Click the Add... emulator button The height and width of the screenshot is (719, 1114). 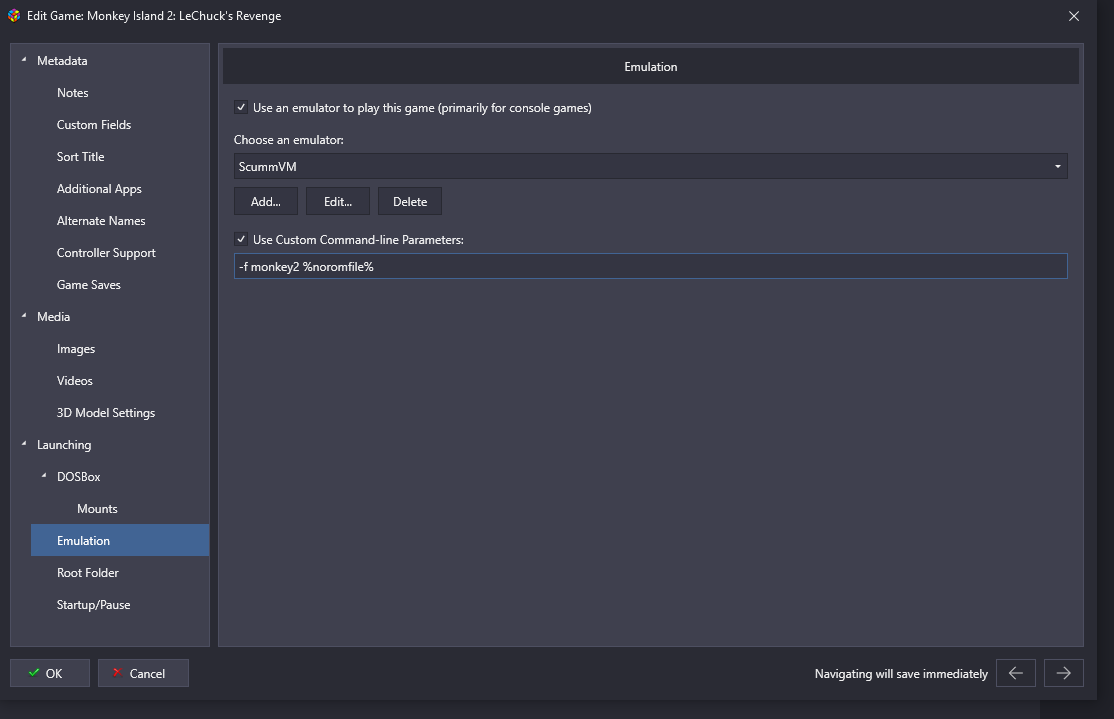pyautogui.click(x=266, y=202)
